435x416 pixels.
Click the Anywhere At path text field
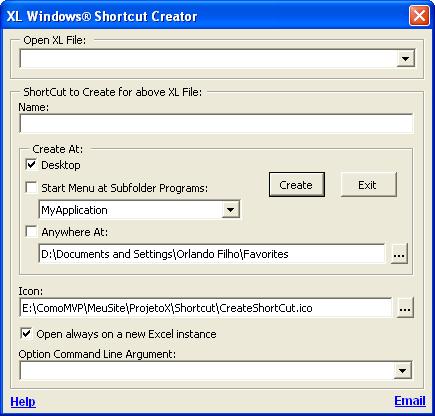point(212,254)
